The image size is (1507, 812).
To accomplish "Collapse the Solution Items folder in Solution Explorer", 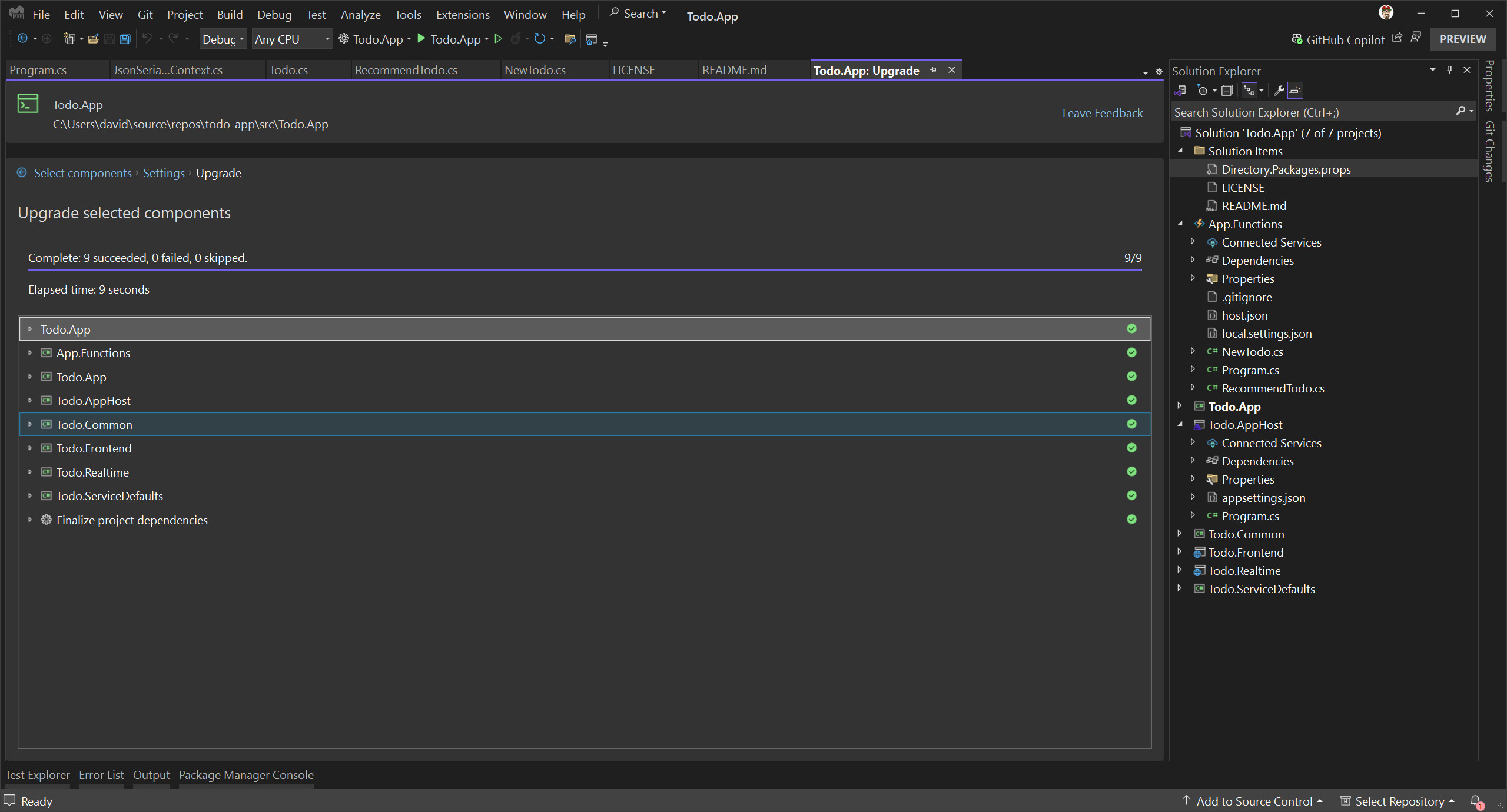I will click(1180, 151).
